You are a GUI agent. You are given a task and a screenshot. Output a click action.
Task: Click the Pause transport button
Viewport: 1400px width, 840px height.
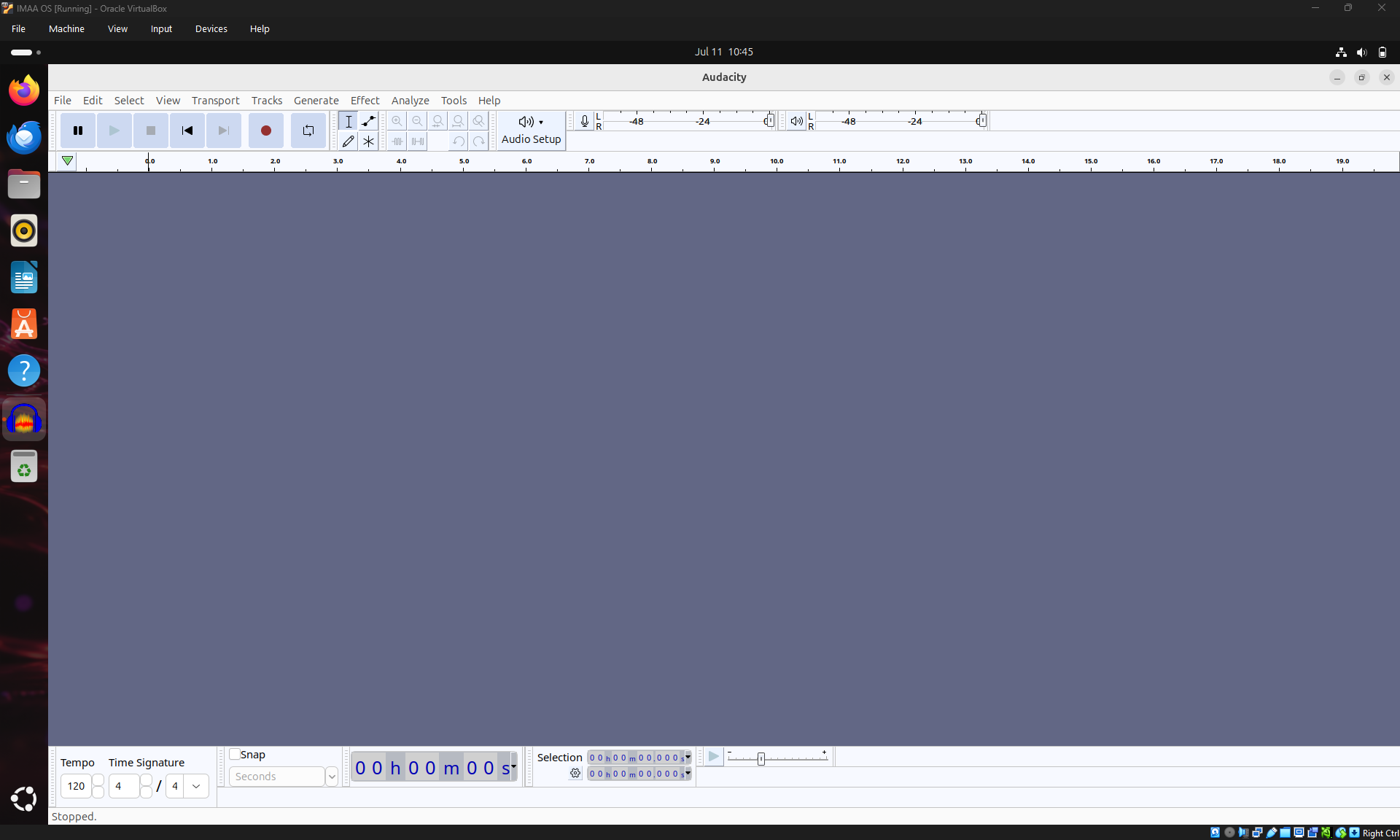(x=78, y=131)
